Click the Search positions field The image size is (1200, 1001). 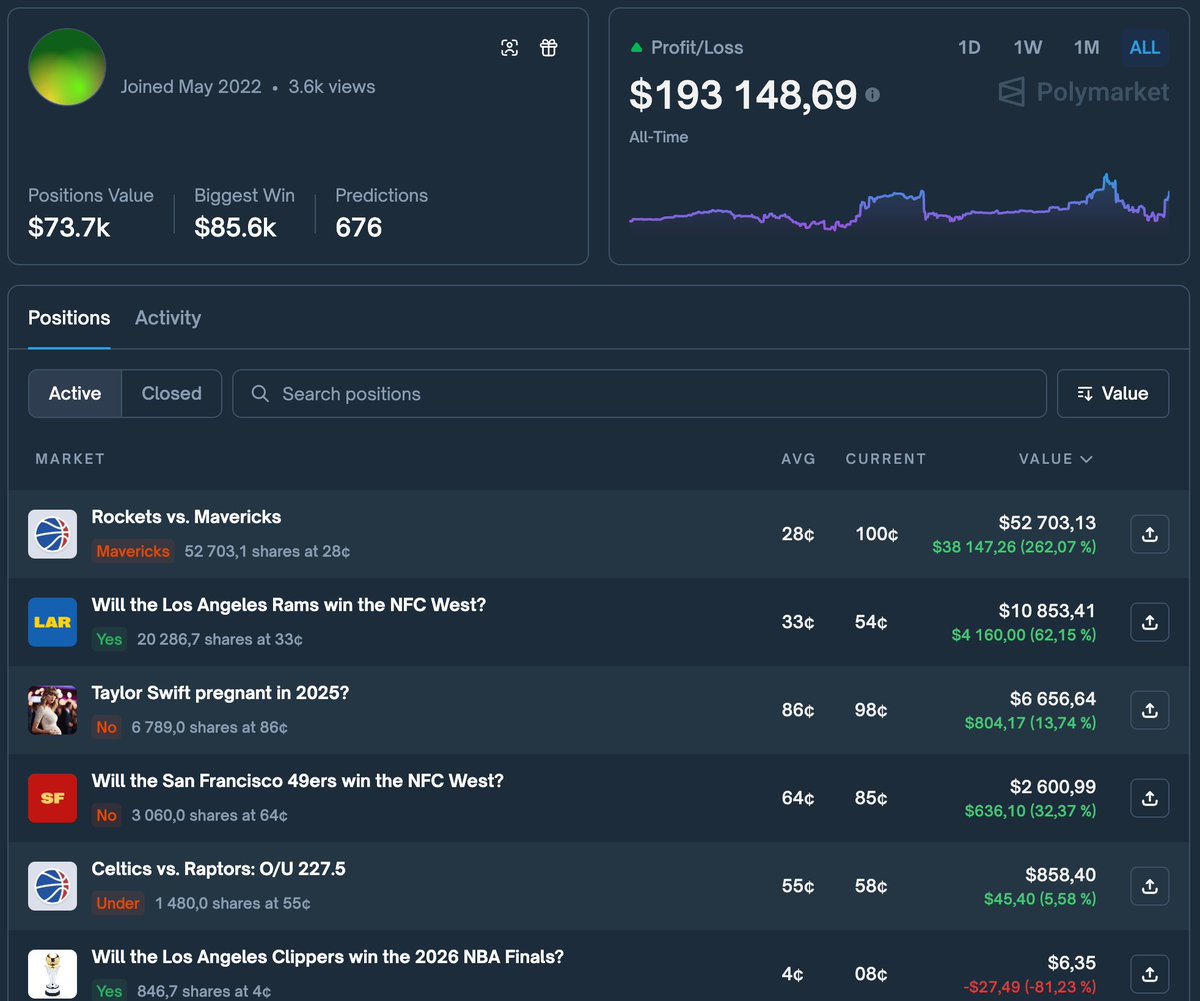(x=639, y=393)
